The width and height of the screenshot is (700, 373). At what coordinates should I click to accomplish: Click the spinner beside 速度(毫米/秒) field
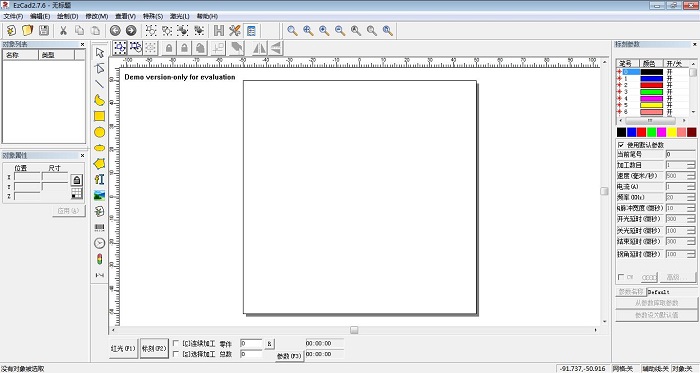pos(691,176)
